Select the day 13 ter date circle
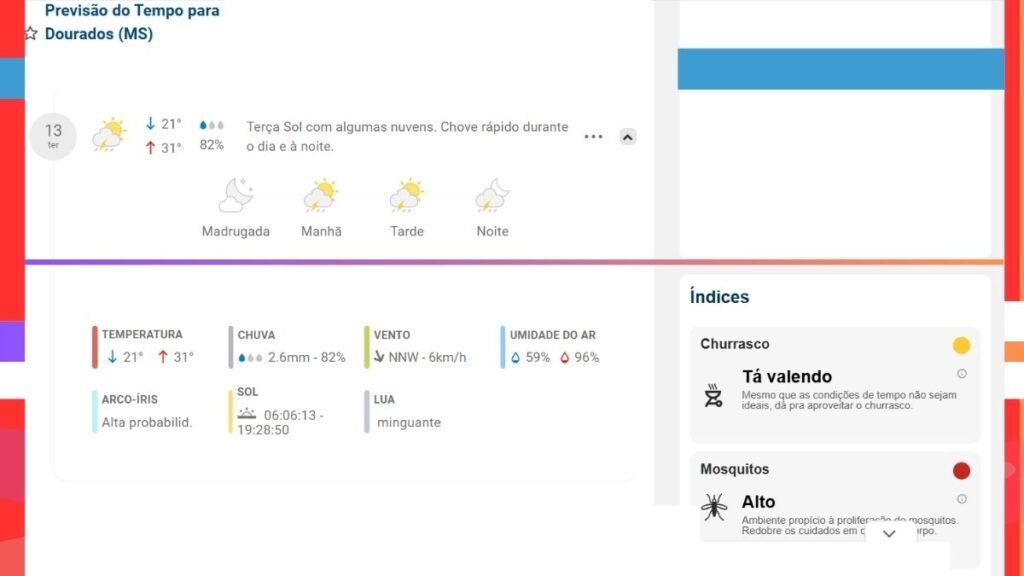This screenshot has height=576, width=1024. (53, 135)
